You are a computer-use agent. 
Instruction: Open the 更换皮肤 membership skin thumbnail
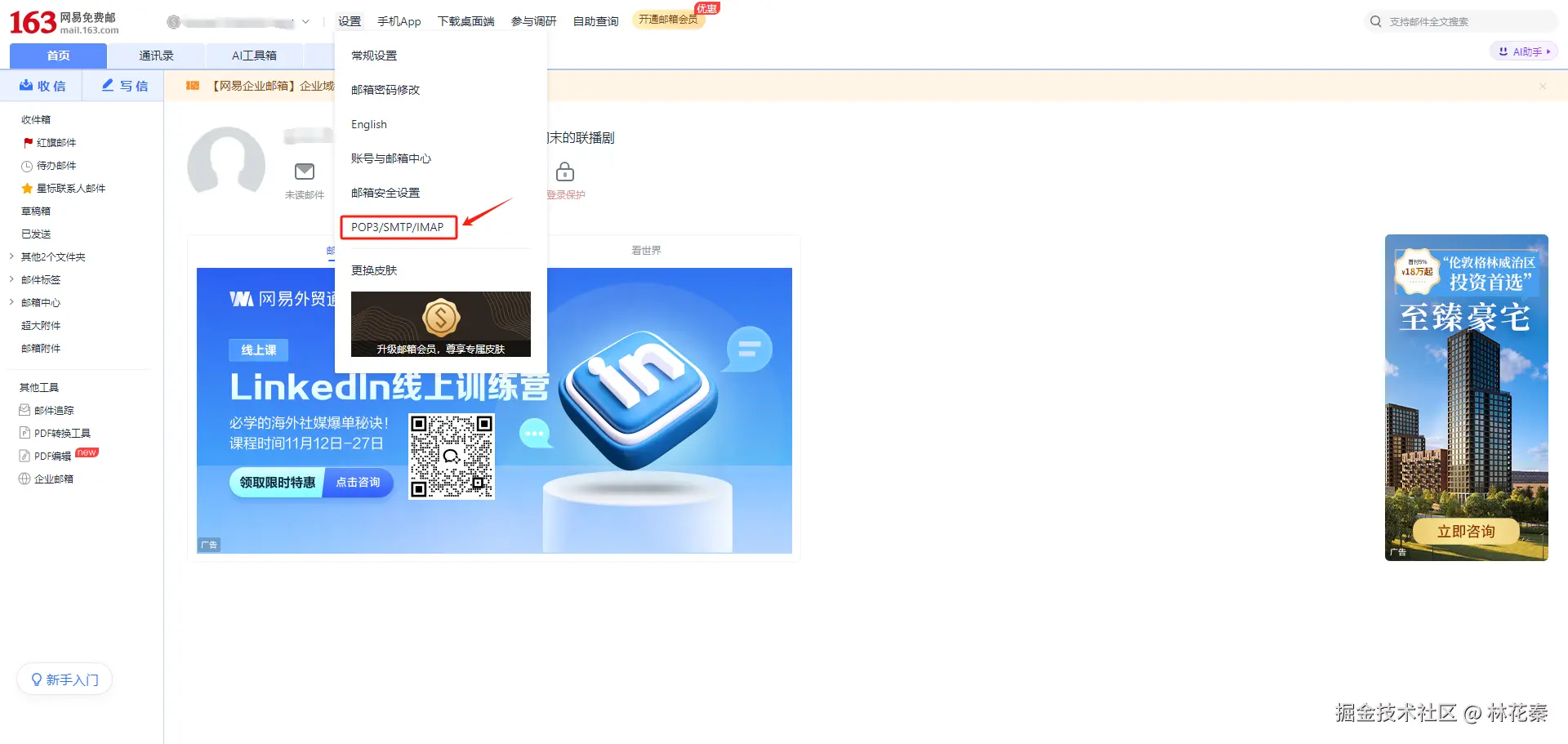pyautogui.click(x=440, y=324)
